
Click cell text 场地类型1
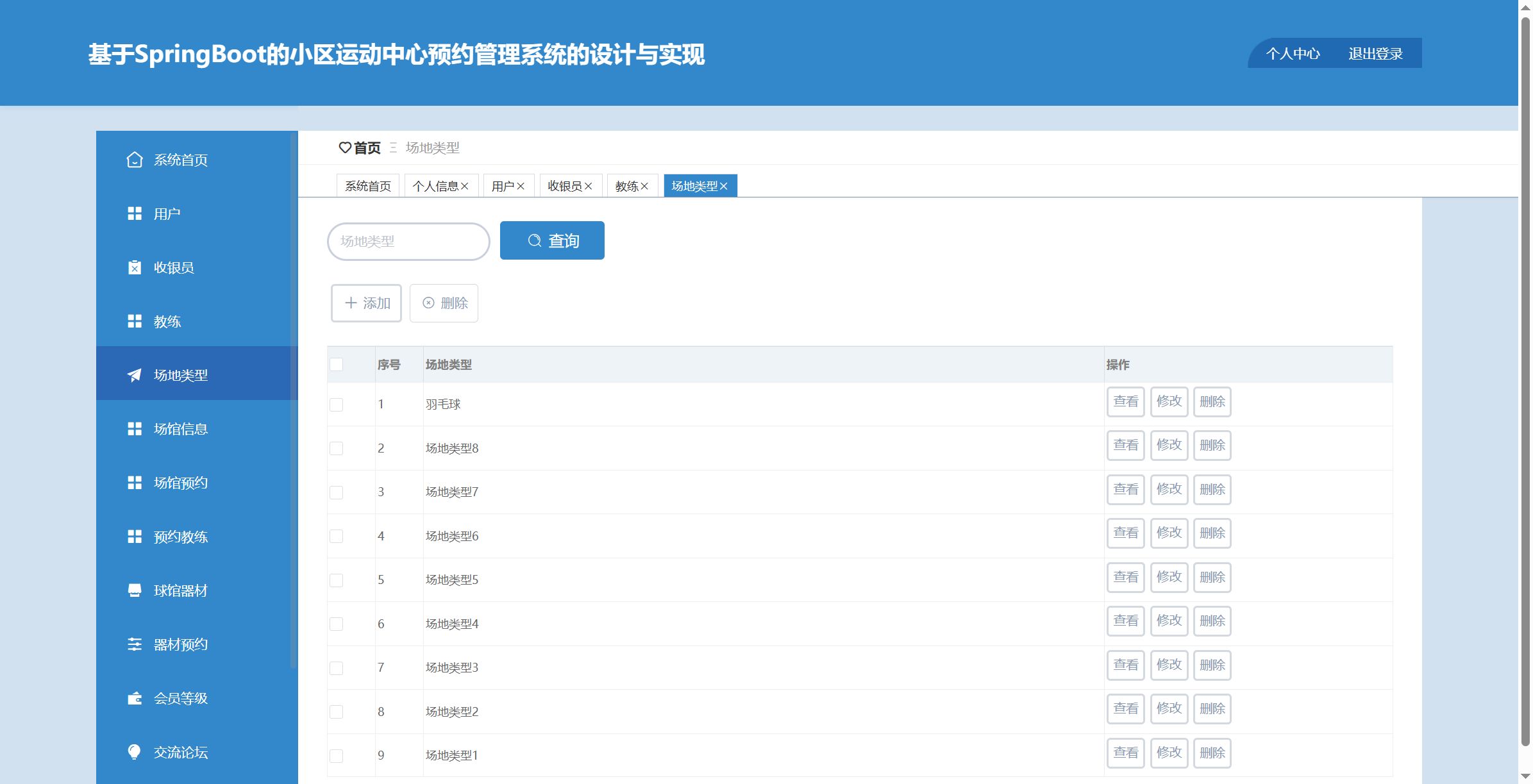[x=452, y=756]
